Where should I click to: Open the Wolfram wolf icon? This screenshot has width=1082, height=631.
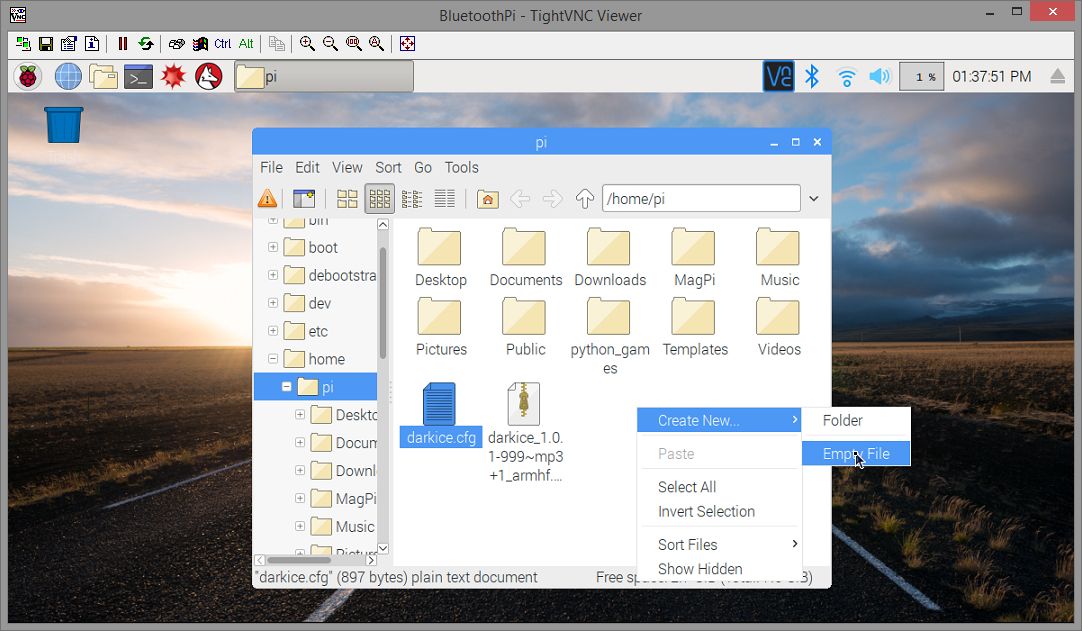tap(208, 77)
